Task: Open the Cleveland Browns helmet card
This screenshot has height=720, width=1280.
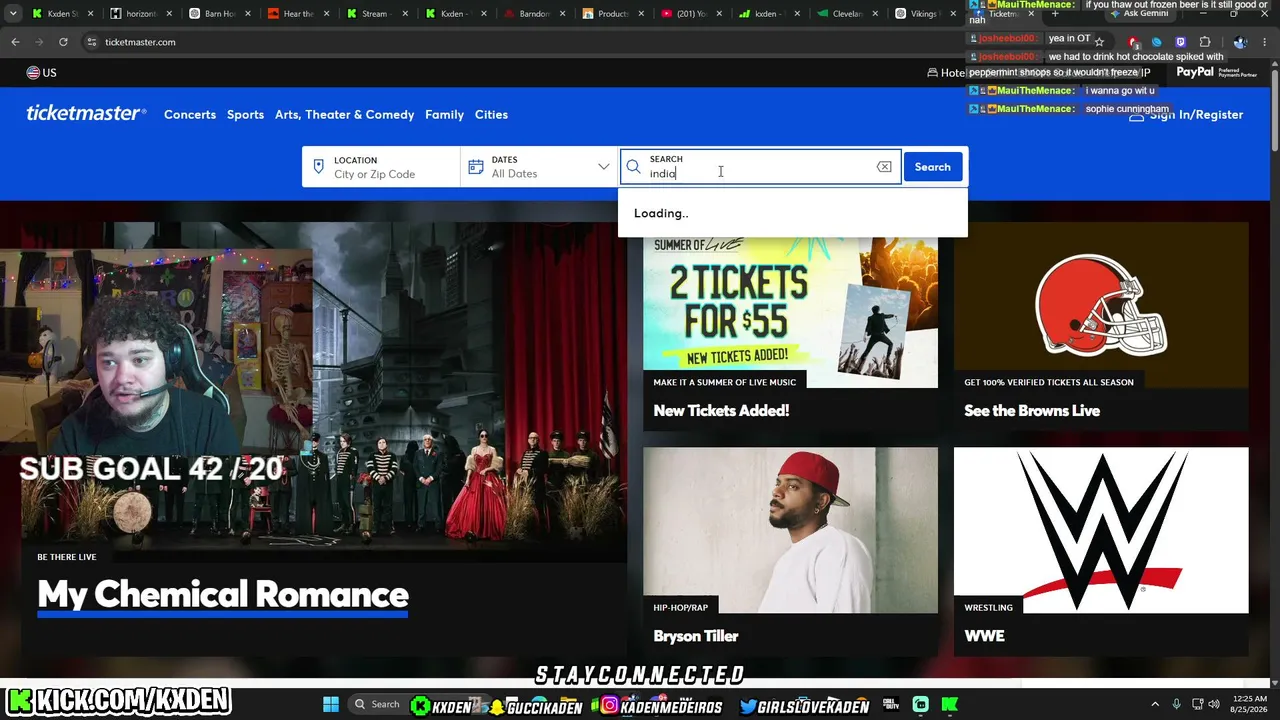Action: tap(1101, 305)
